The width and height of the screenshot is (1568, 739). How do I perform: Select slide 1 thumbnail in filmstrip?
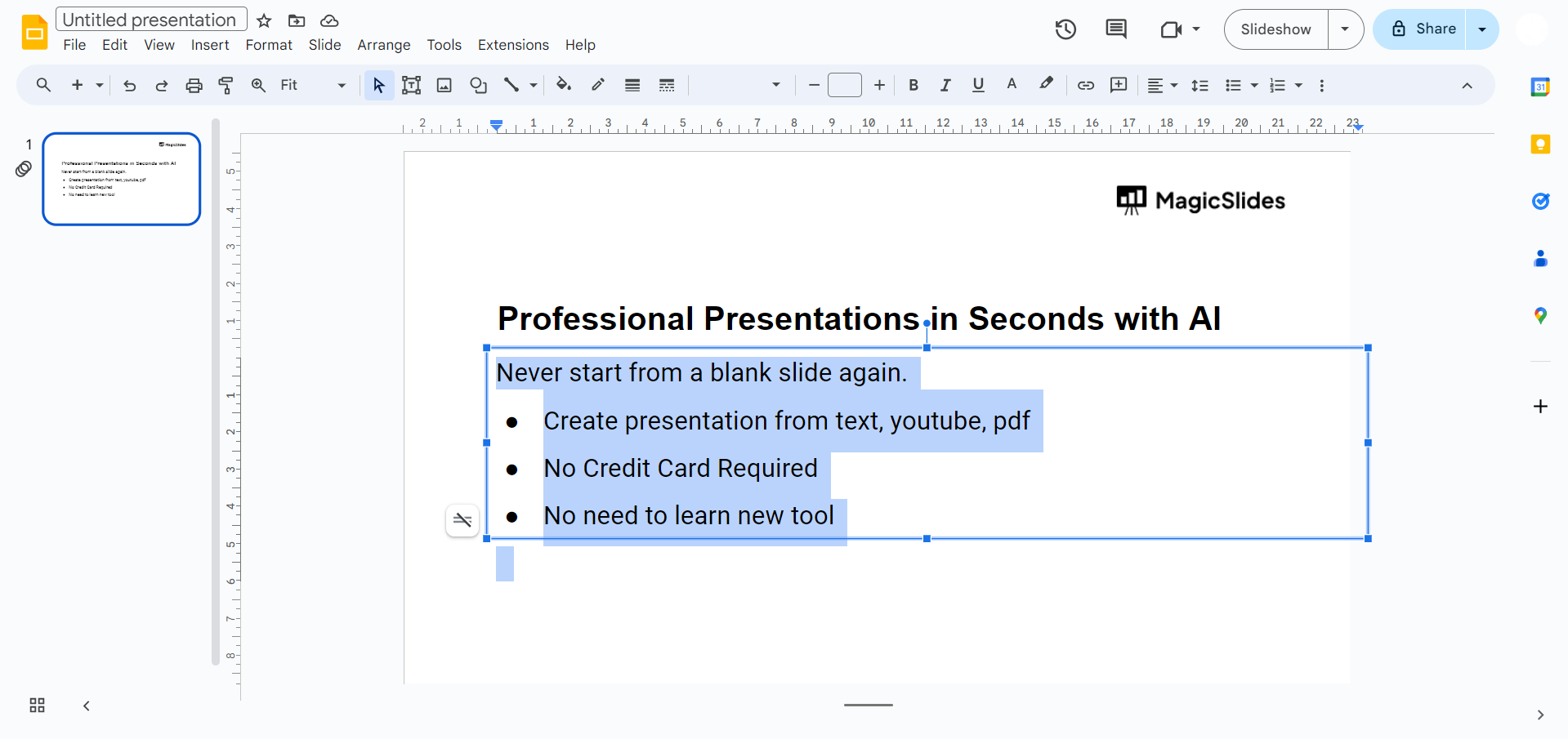122,179
